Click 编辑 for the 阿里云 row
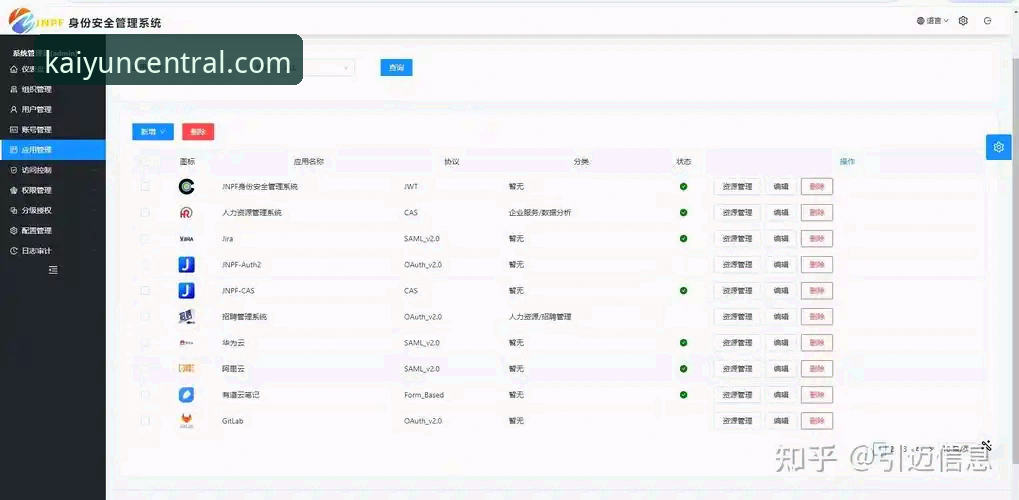This screenshot has height=500, width=1019. (x=780, y=369)
